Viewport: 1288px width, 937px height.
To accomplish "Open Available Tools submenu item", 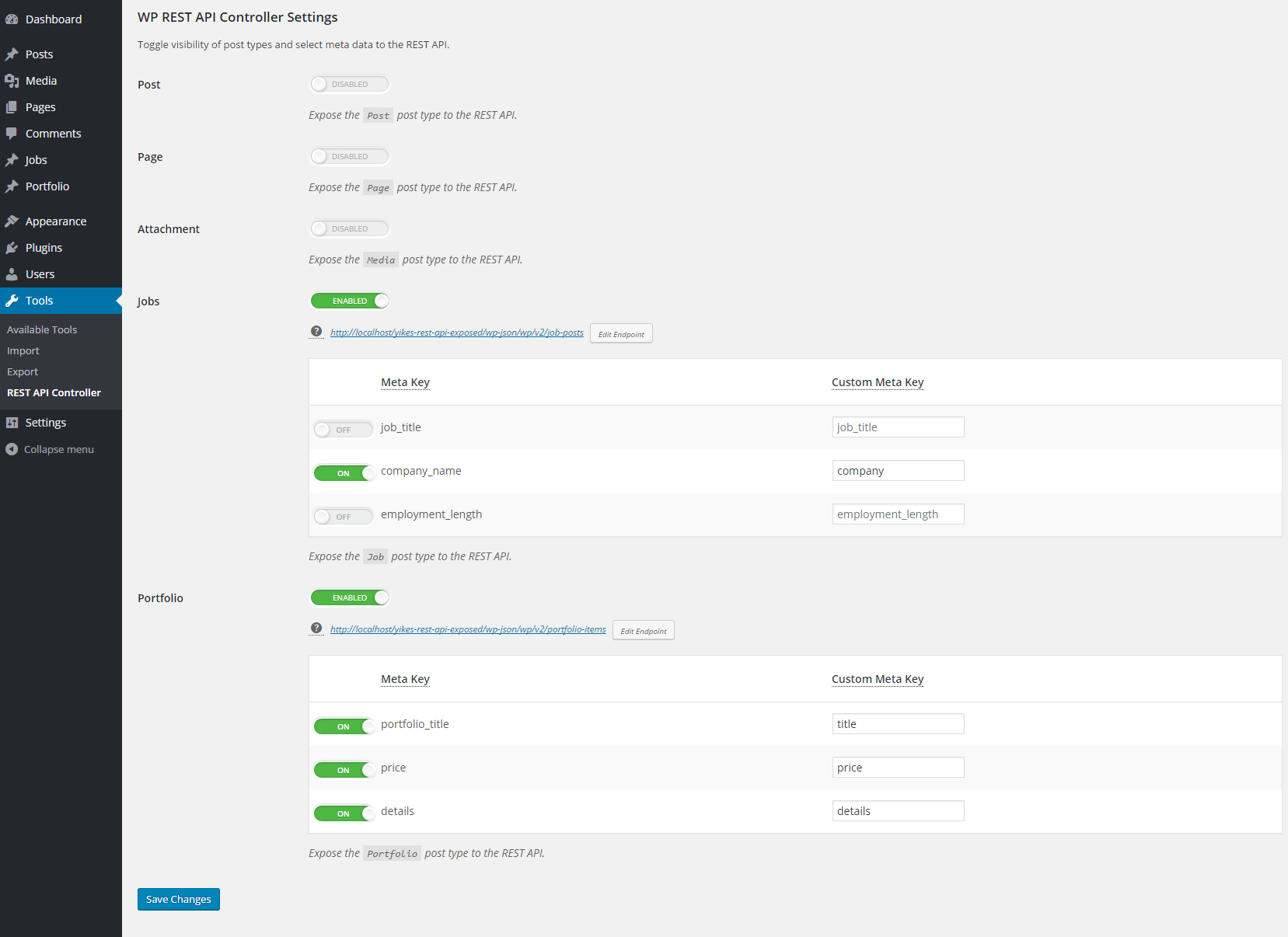I will pos(42,330).
